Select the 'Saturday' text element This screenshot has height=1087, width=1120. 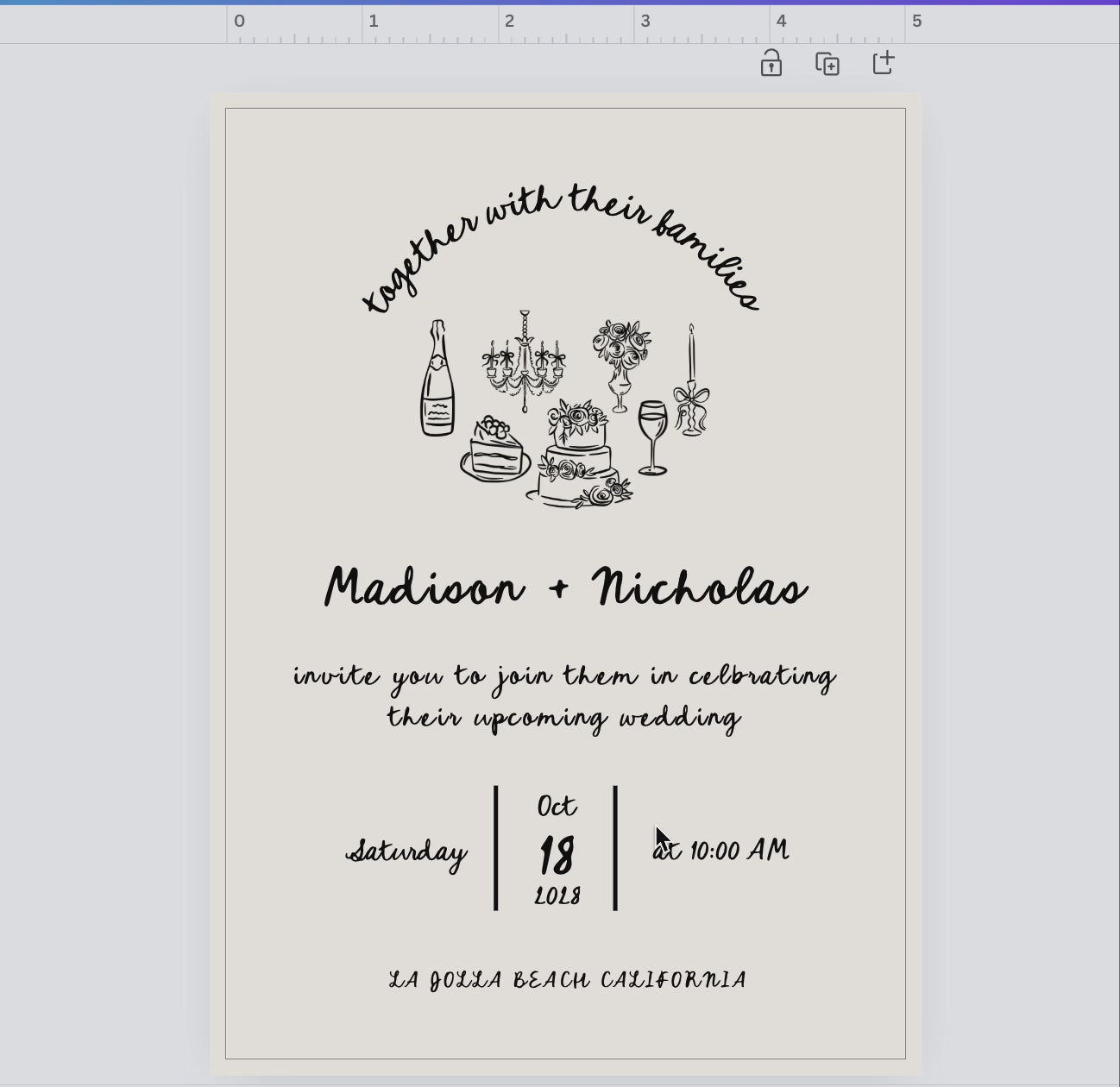pos(406,852)
